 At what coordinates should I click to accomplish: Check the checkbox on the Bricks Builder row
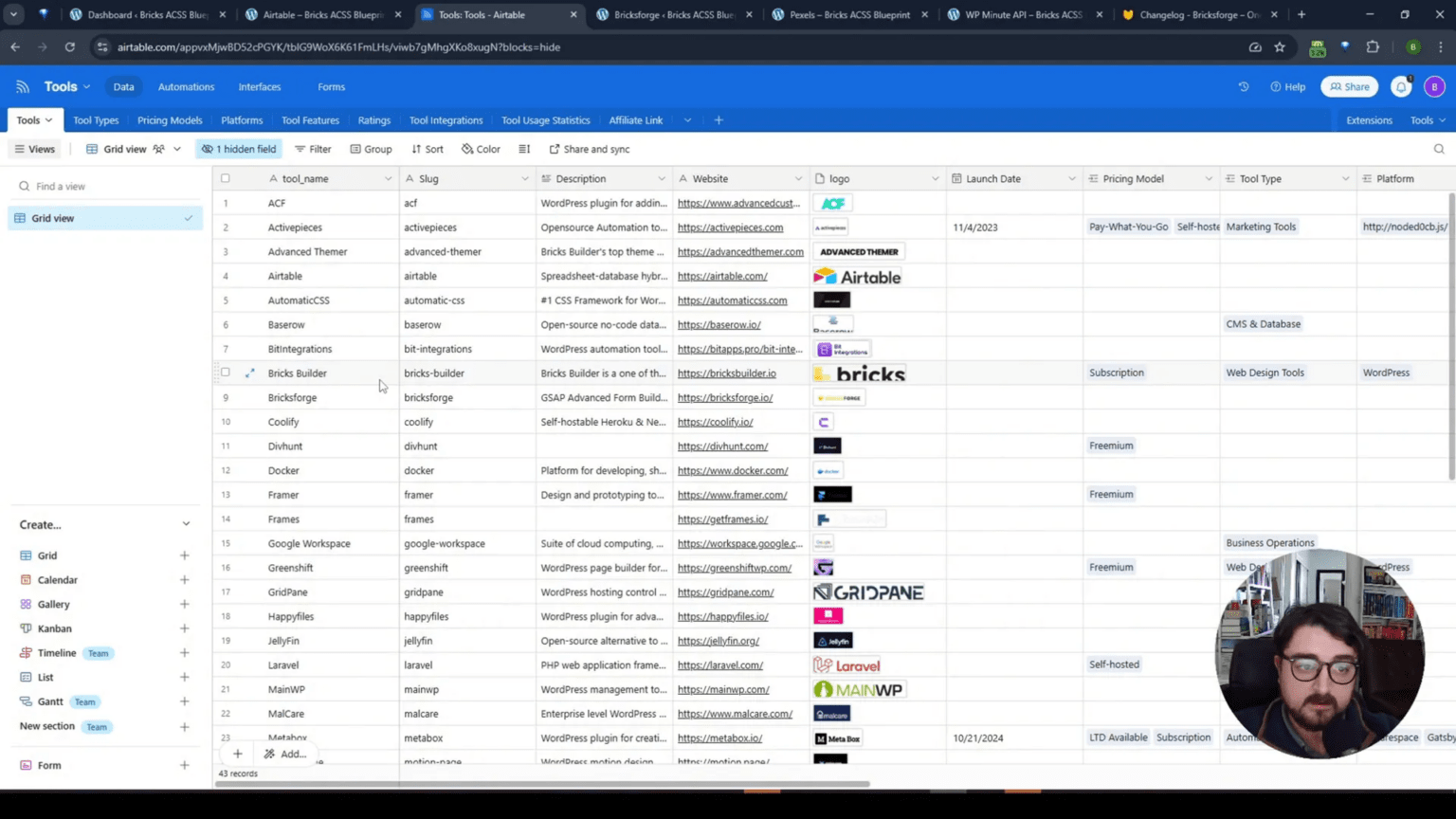click(x=225, y=373)
